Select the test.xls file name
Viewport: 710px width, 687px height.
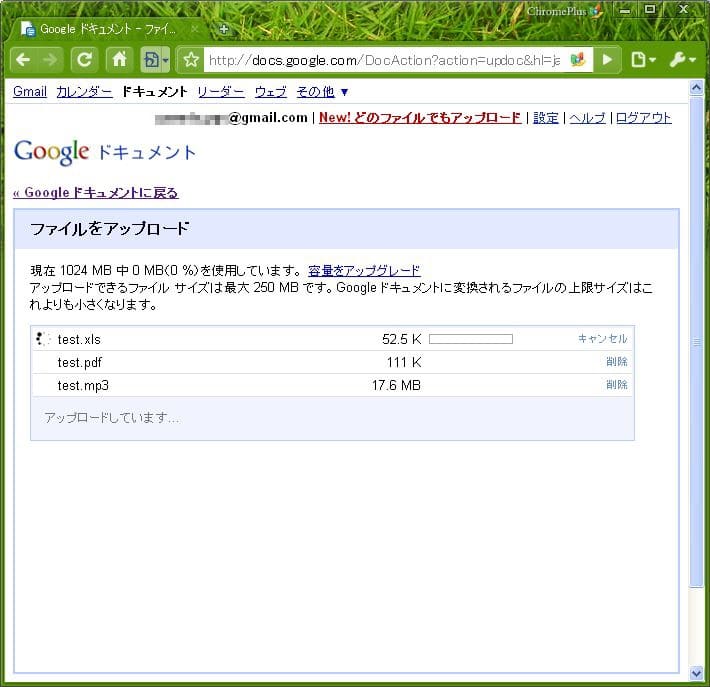click(x=79, y=339)
